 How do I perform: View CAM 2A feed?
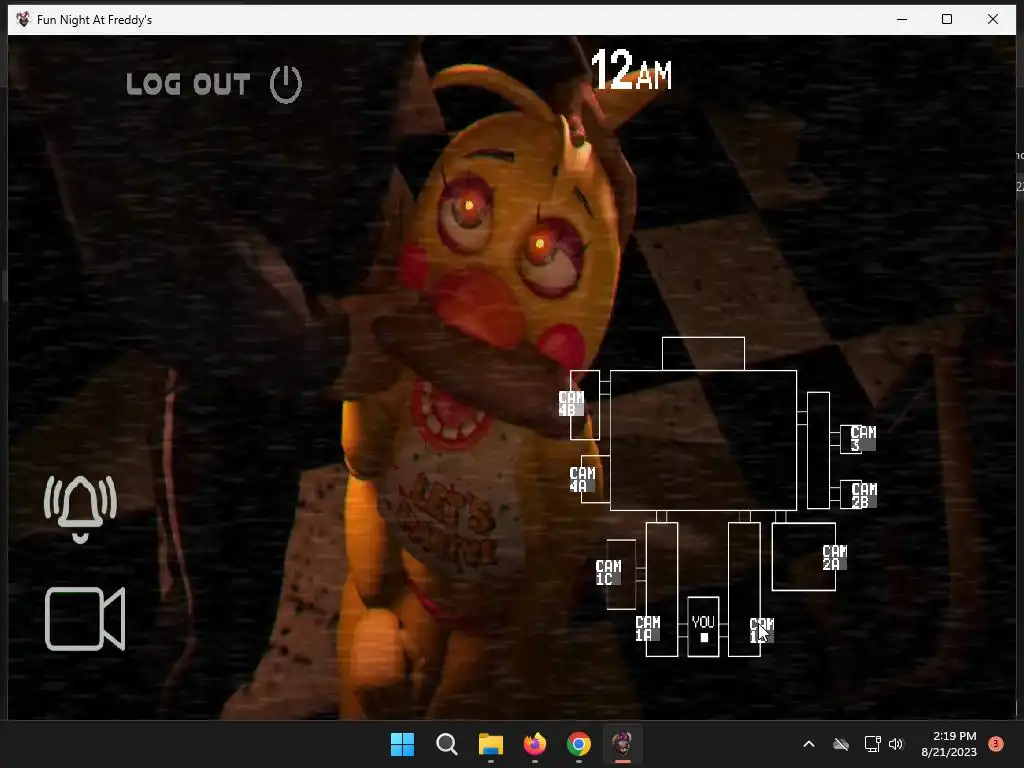coord(835,558)
